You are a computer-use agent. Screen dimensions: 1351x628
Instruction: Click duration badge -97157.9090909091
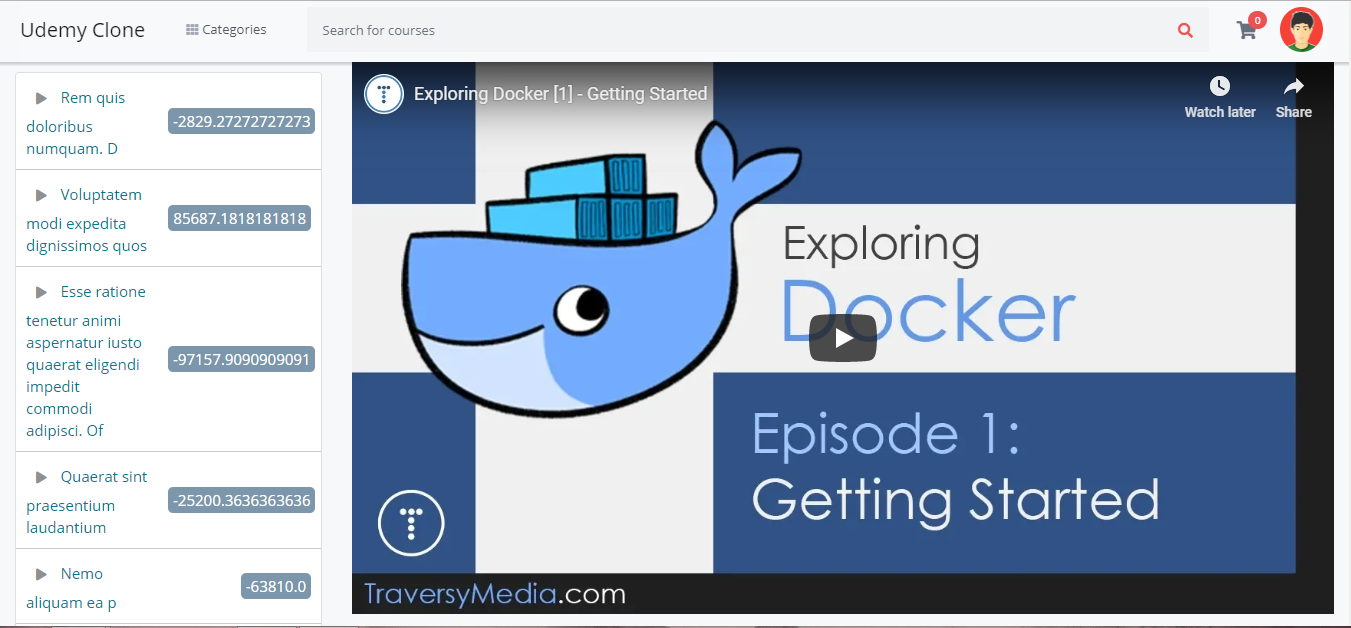coord(241,359)
